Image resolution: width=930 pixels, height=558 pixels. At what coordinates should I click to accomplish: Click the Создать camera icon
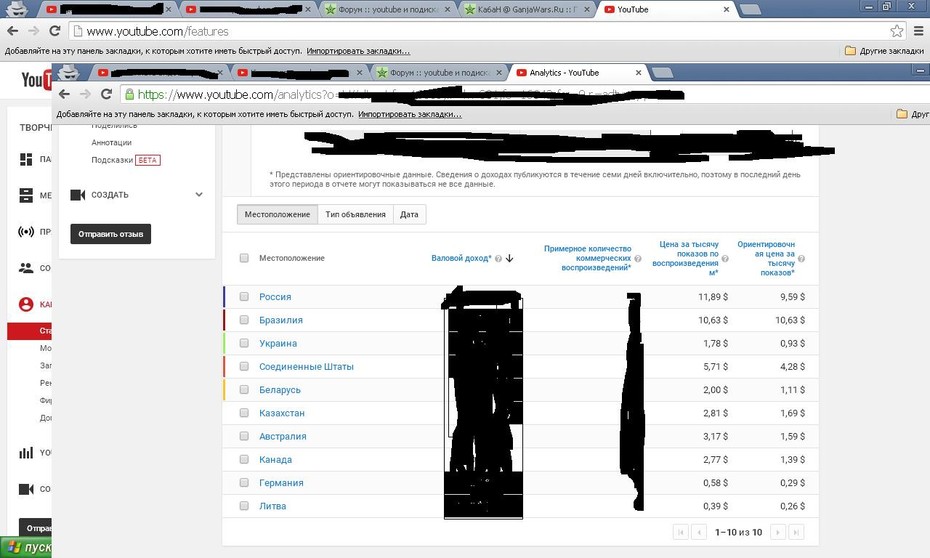(78, 195)
